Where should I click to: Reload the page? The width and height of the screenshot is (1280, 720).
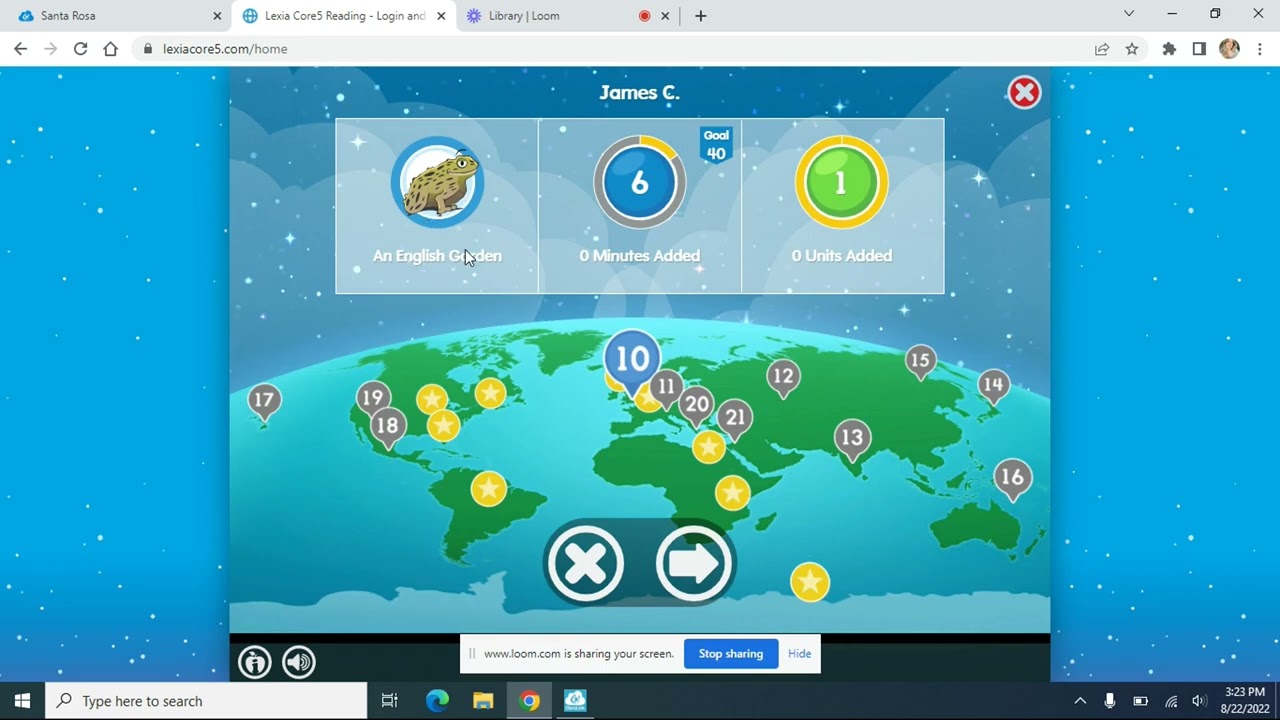point(80,49)
